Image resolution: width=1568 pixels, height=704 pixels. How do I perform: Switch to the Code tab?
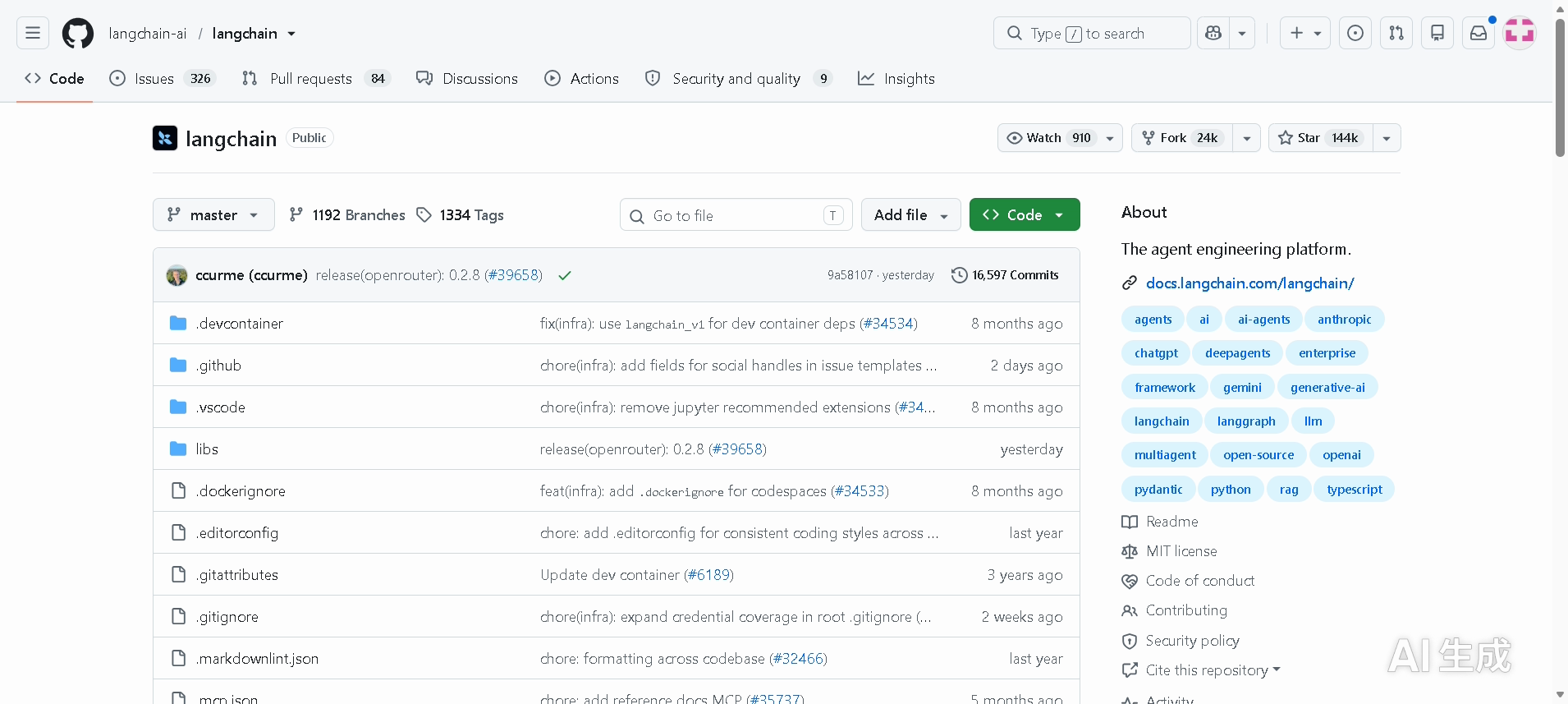[x=54, y=79]
